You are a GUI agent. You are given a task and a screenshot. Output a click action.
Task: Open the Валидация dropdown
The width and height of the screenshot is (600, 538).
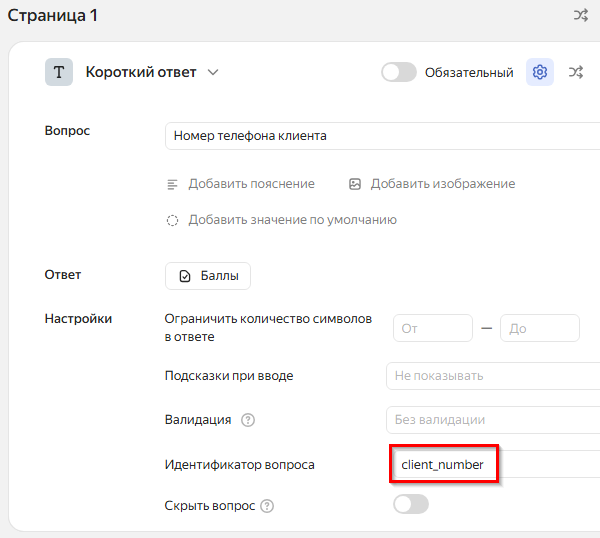click(493, 420)
